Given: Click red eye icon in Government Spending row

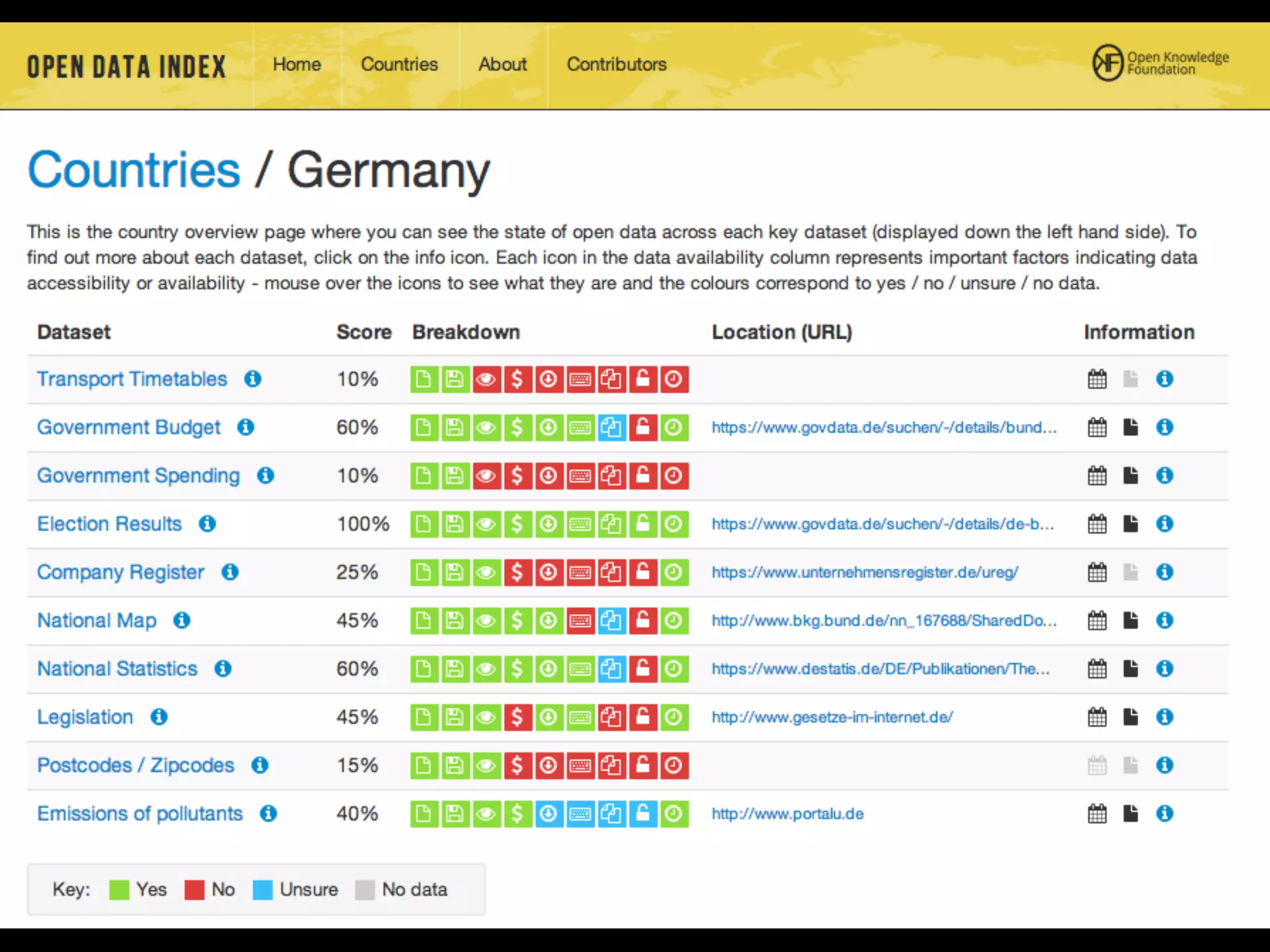Looking at the screenshot, I should 486,475.
